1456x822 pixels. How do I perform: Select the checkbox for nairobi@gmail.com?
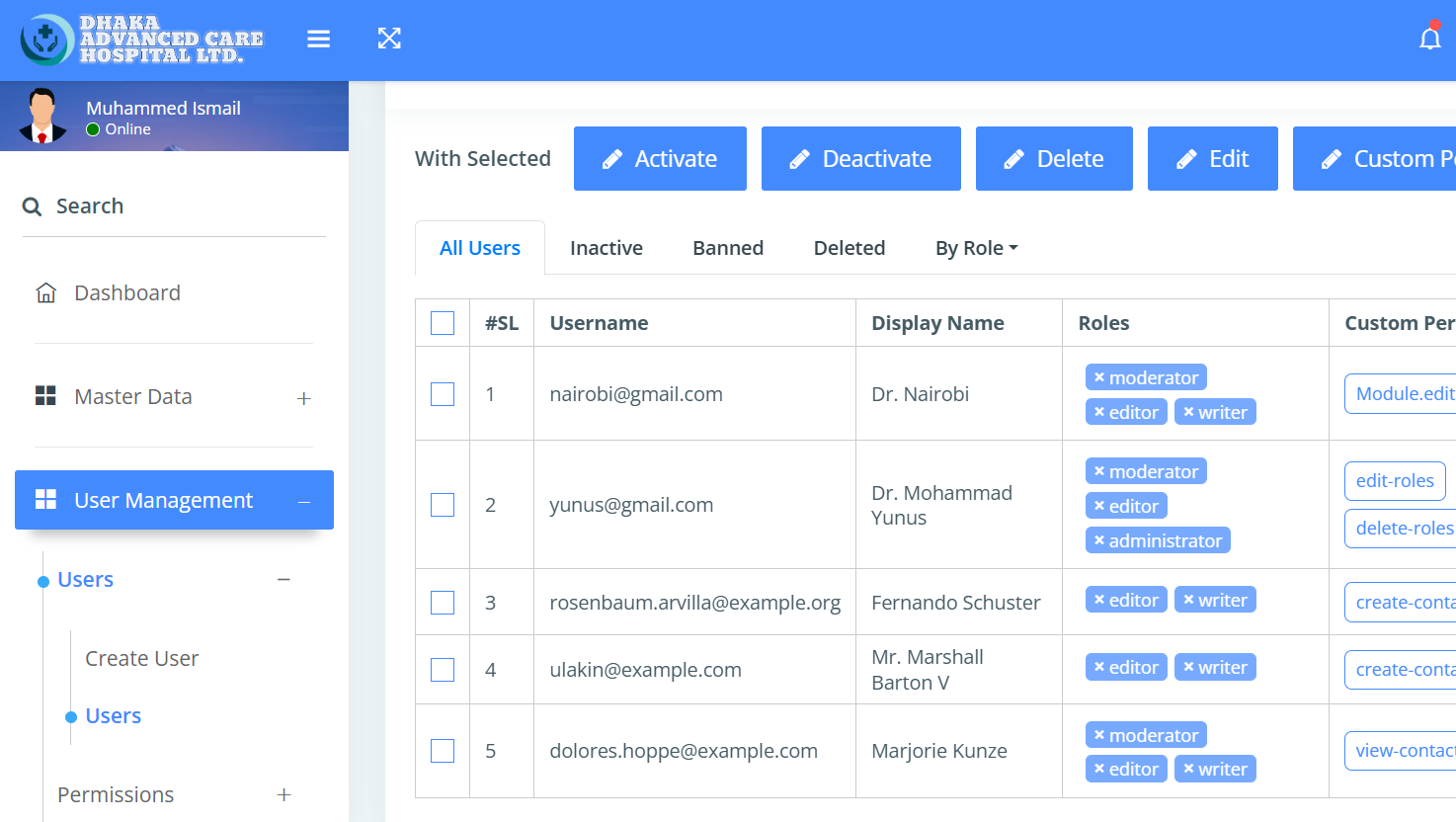pyautogui.click(x=443, y=394)
